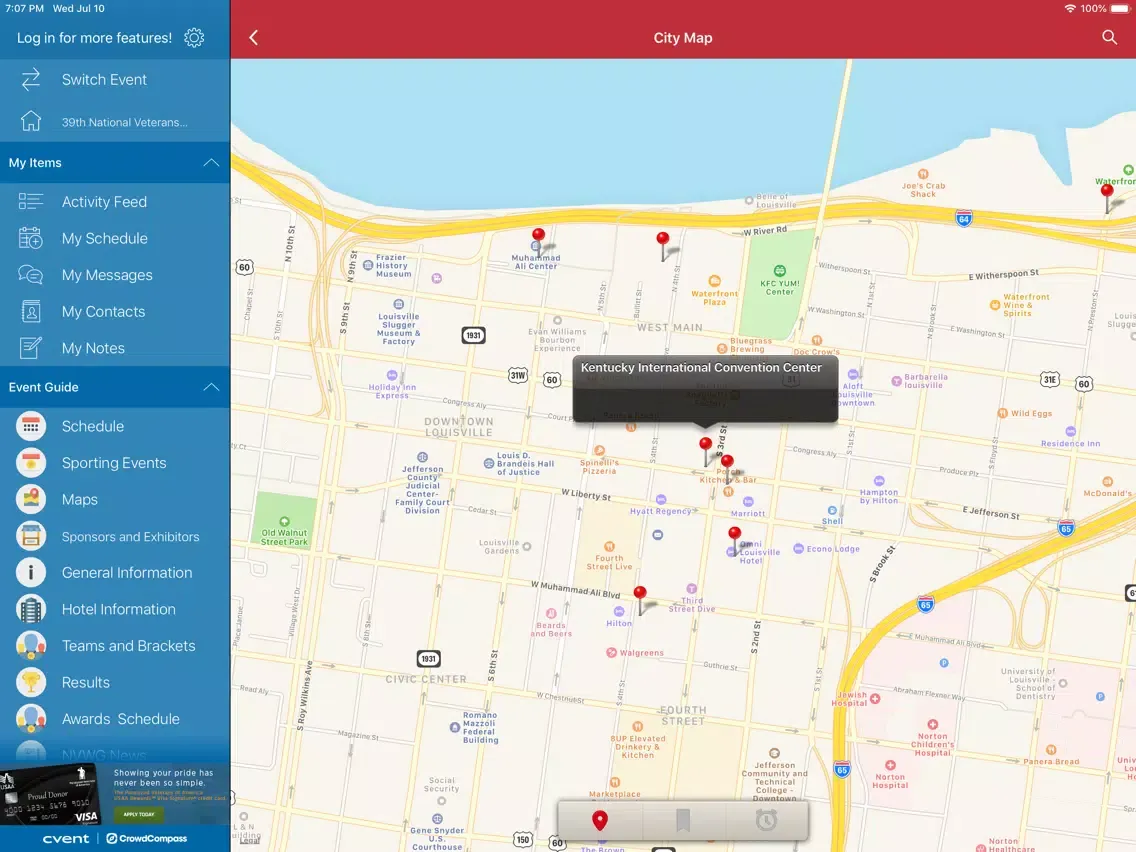Open the My Messages chat bubble icon
This screenshot has height=852, width=1136.
[x=30, y=275]
